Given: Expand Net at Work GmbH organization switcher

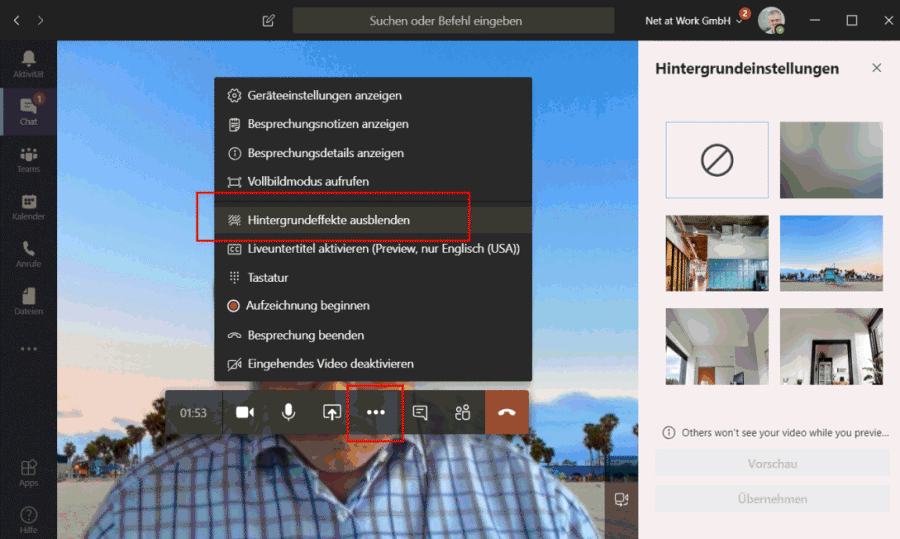Looking at the screenshot, I should [695, 20].
